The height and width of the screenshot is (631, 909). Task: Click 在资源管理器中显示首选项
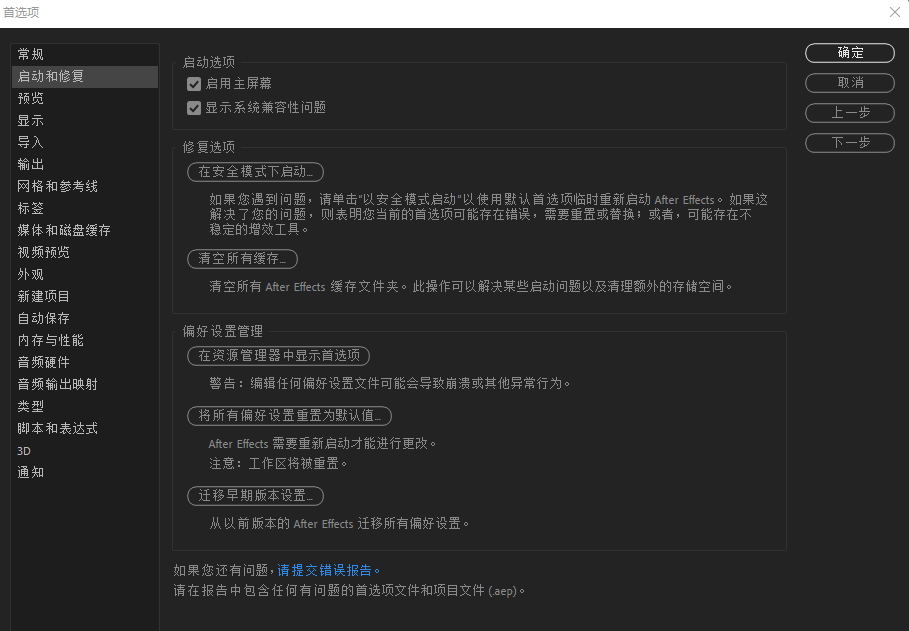pyautogui.click(x=279, y=356)
